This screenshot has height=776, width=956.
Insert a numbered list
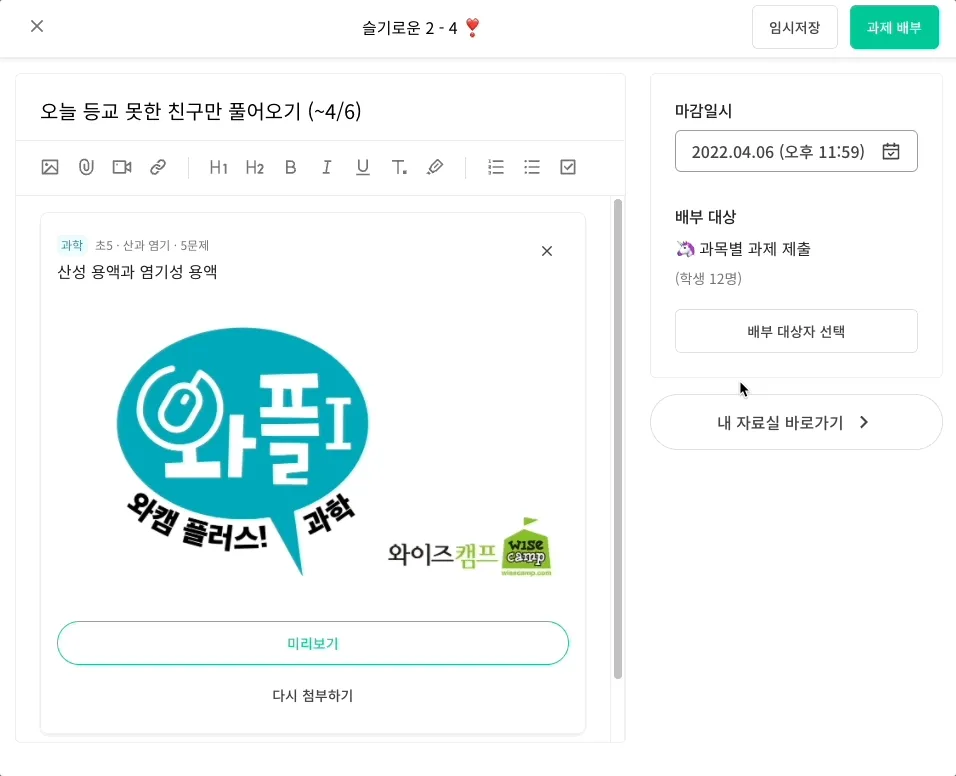click(x=496, y=167)
